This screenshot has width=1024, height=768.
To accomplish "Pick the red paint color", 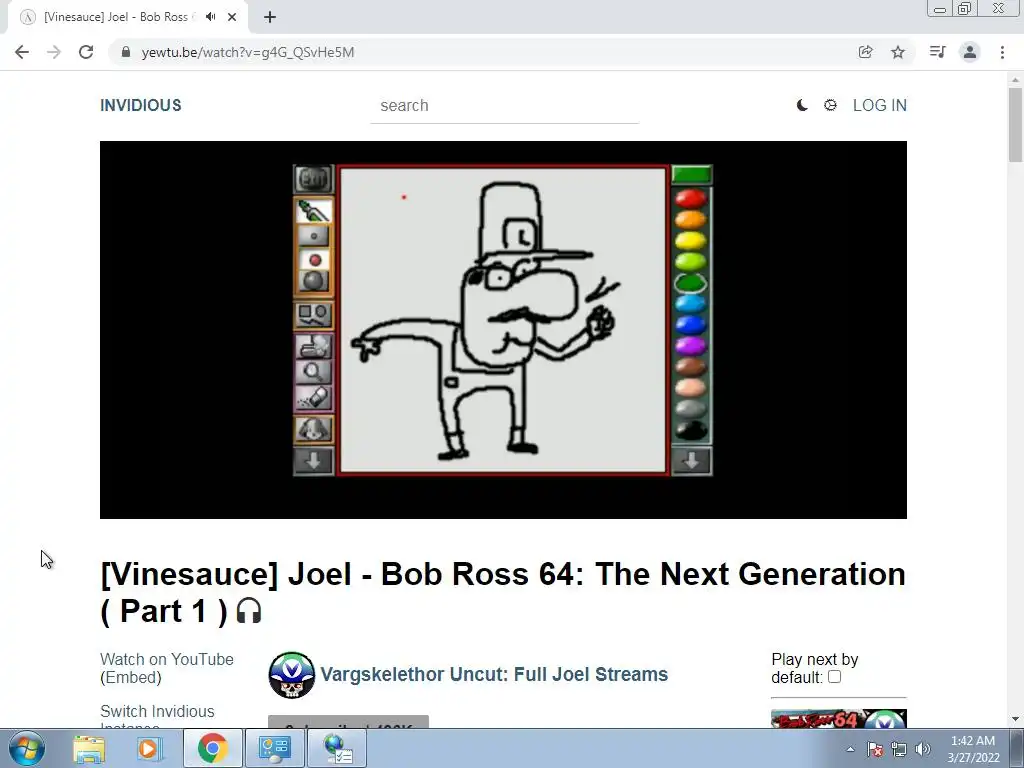I will click(690, 199).
